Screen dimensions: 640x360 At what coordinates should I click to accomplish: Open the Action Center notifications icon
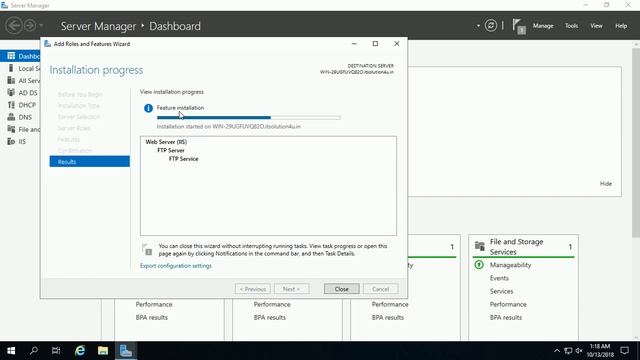(624, 351)
